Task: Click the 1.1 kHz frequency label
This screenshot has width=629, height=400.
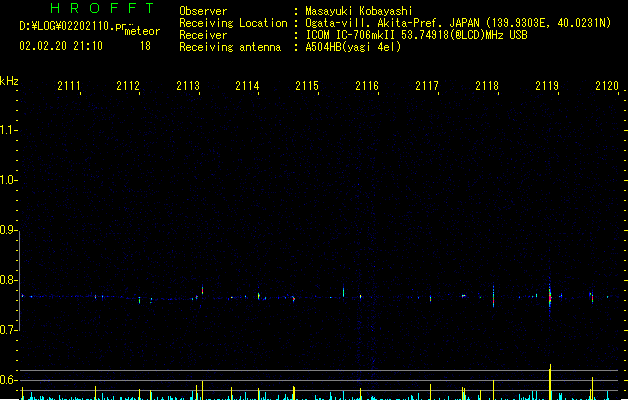Action: tap(8, 130)
